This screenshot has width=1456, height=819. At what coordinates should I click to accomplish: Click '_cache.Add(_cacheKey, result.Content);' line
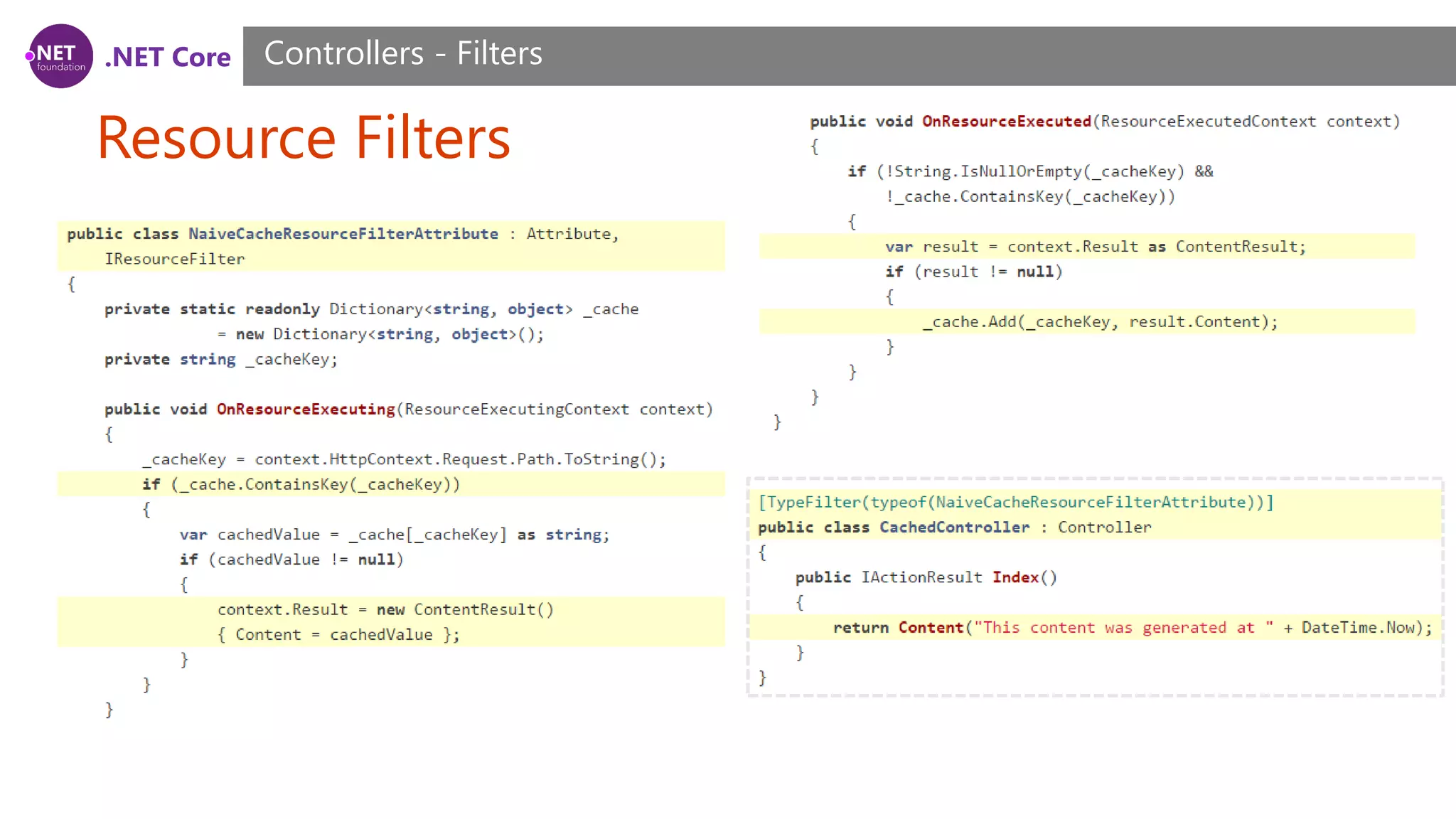click(1100, 322)
